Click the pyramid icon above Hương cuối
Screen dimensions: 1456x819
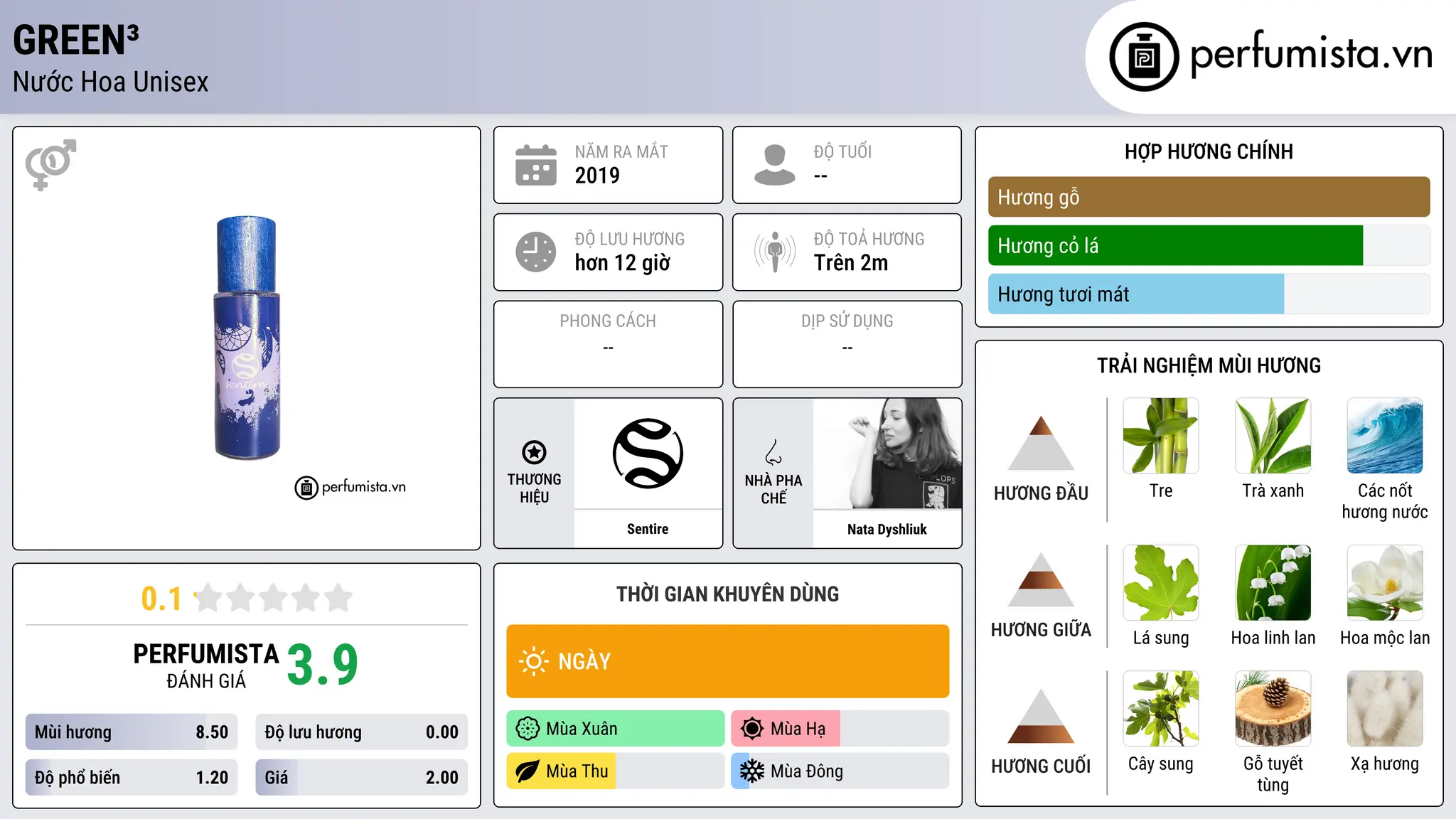tap(1041, 716)
